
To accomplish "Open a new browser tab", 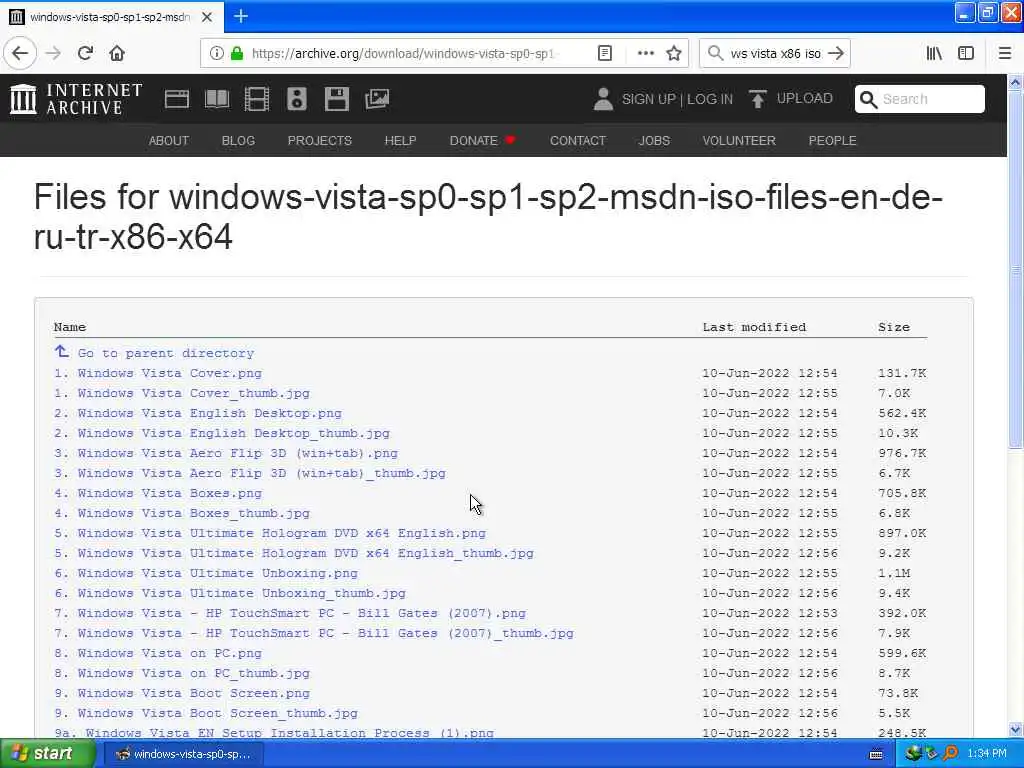I will [241, 16].
